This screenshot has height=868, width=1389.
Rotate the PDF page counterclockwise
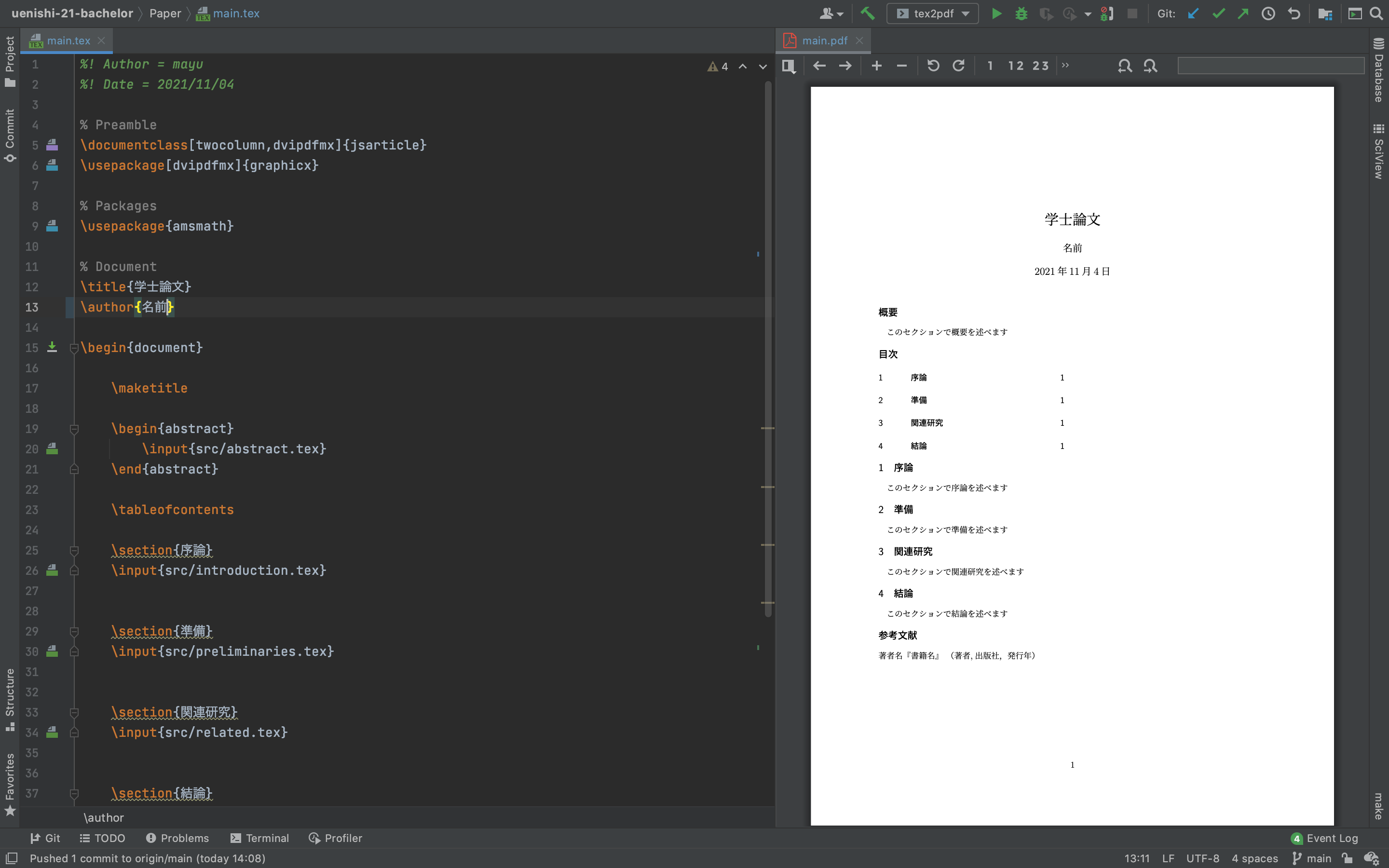(932, 66)
